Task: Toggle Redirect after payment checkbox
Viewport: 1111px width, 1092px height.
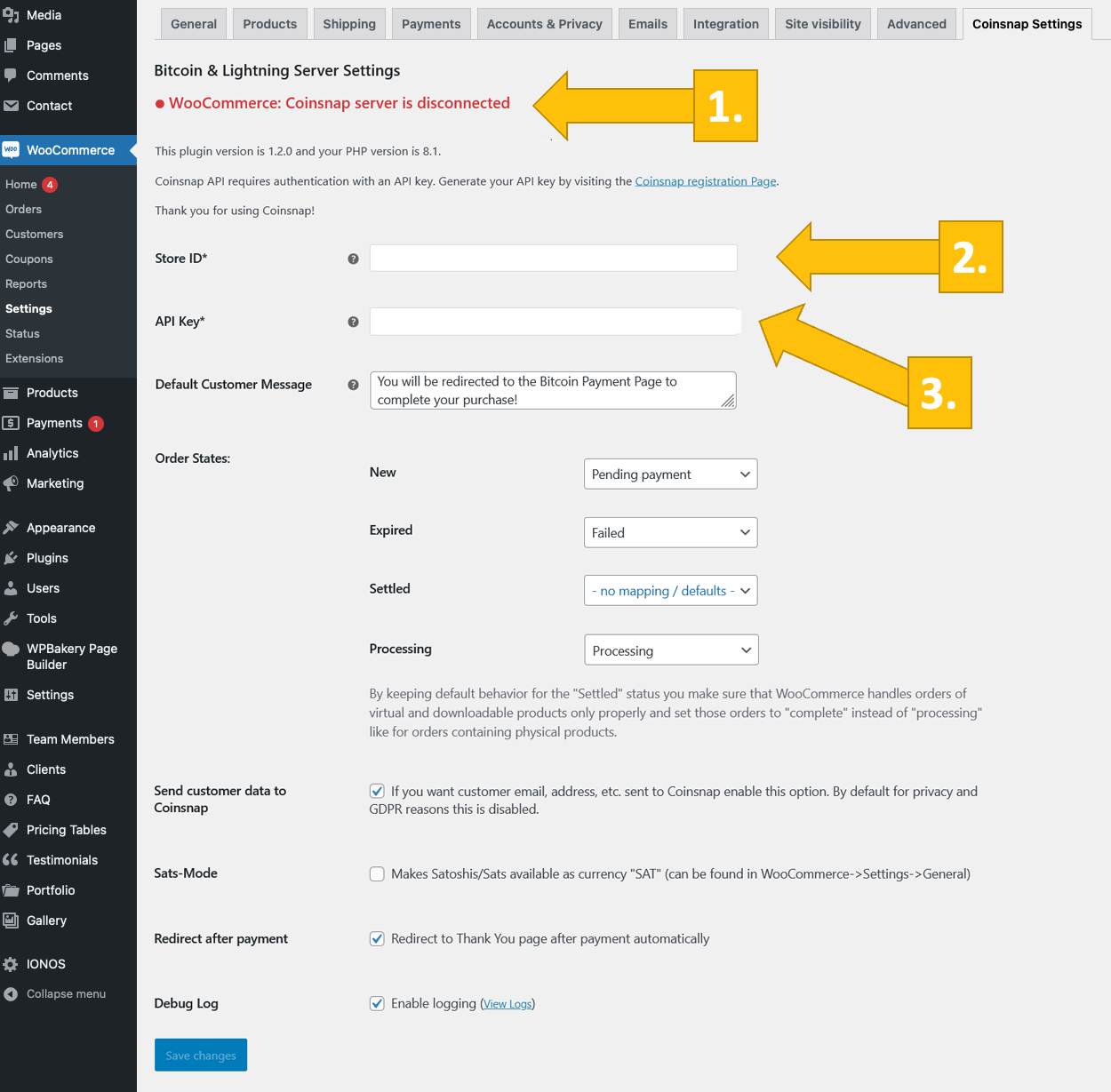Action: click(x=377, y=939)
